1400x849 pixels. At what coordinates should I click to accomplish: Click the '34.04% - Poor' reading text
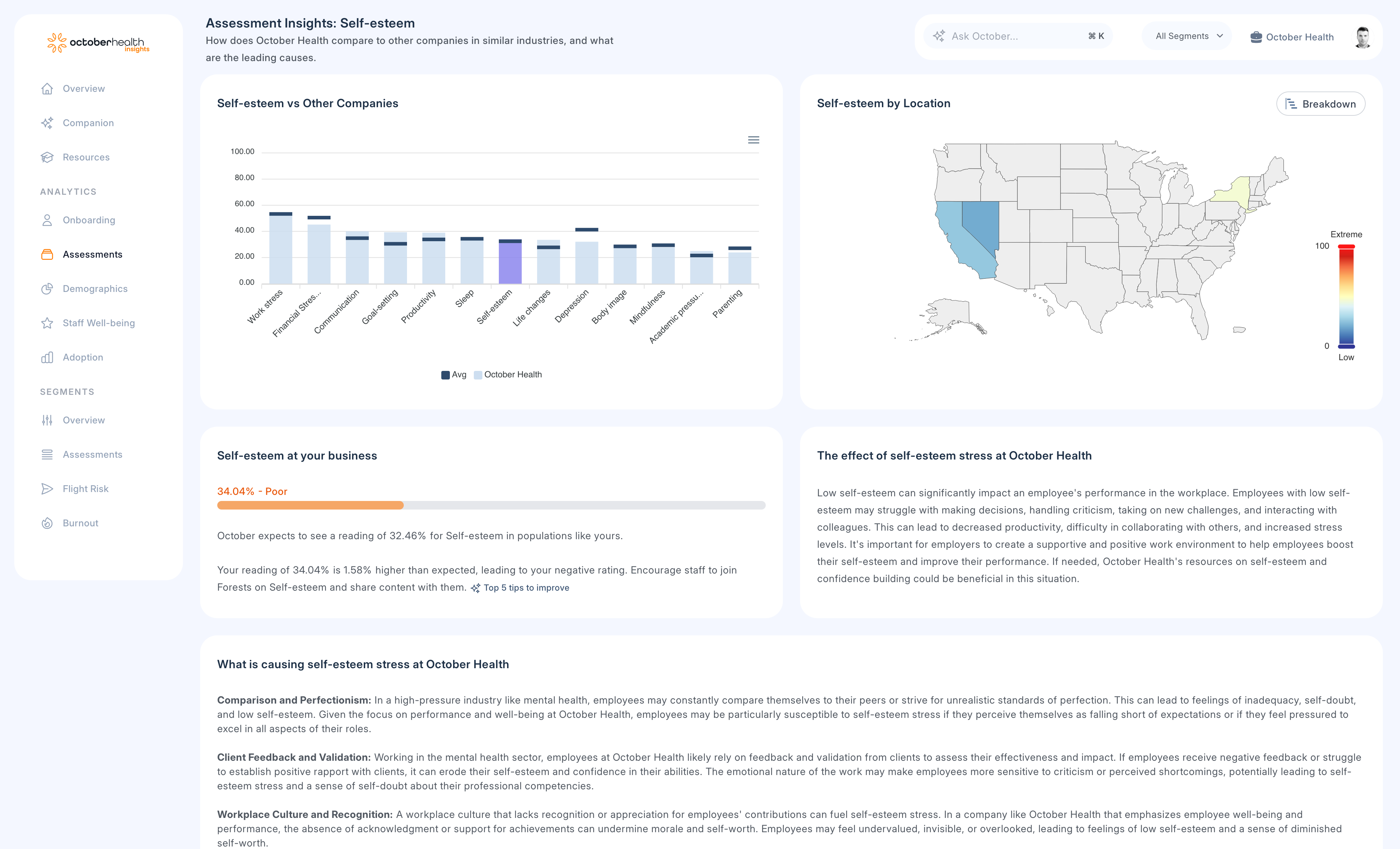(252, 492)
